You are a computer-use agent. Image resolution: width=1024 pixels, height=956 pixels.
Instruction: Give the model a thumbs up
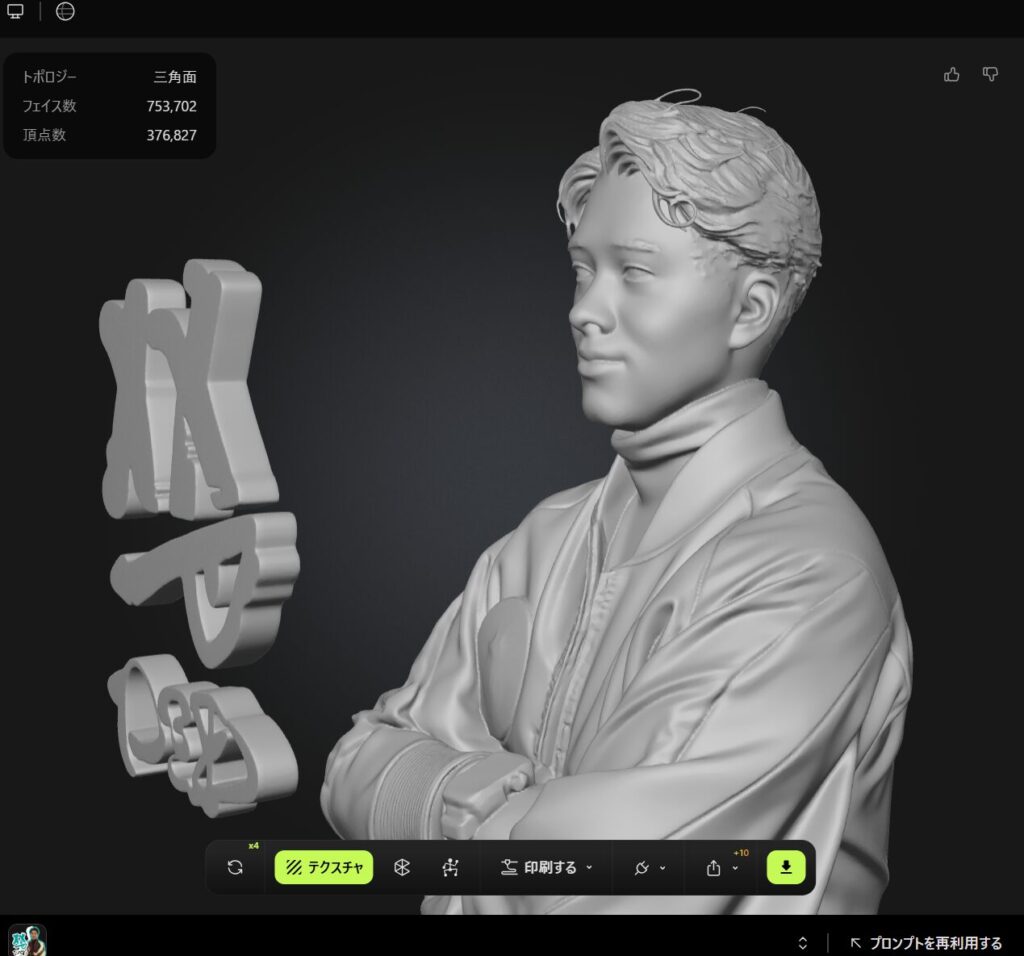click(952, 74)
